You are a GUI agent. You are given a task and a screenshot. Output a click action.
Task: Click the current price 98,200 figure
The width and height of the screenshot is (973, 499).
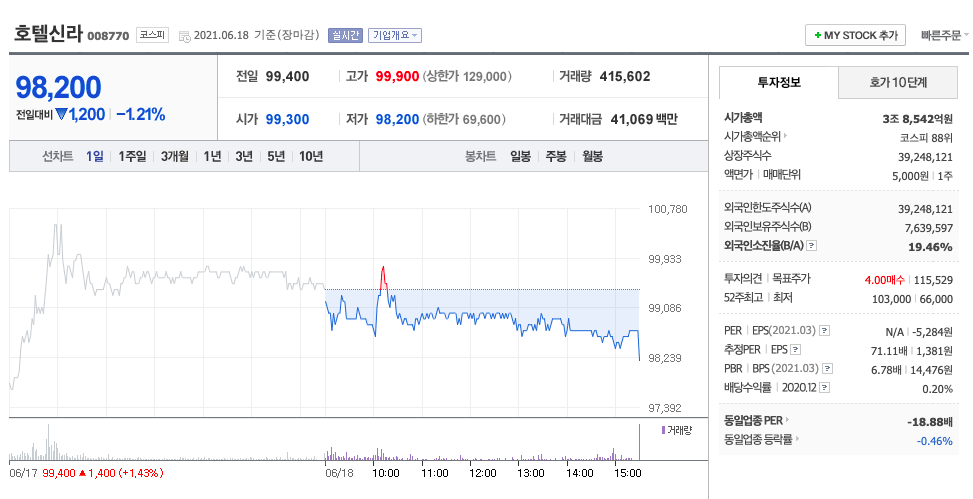(x=58, y=88)
